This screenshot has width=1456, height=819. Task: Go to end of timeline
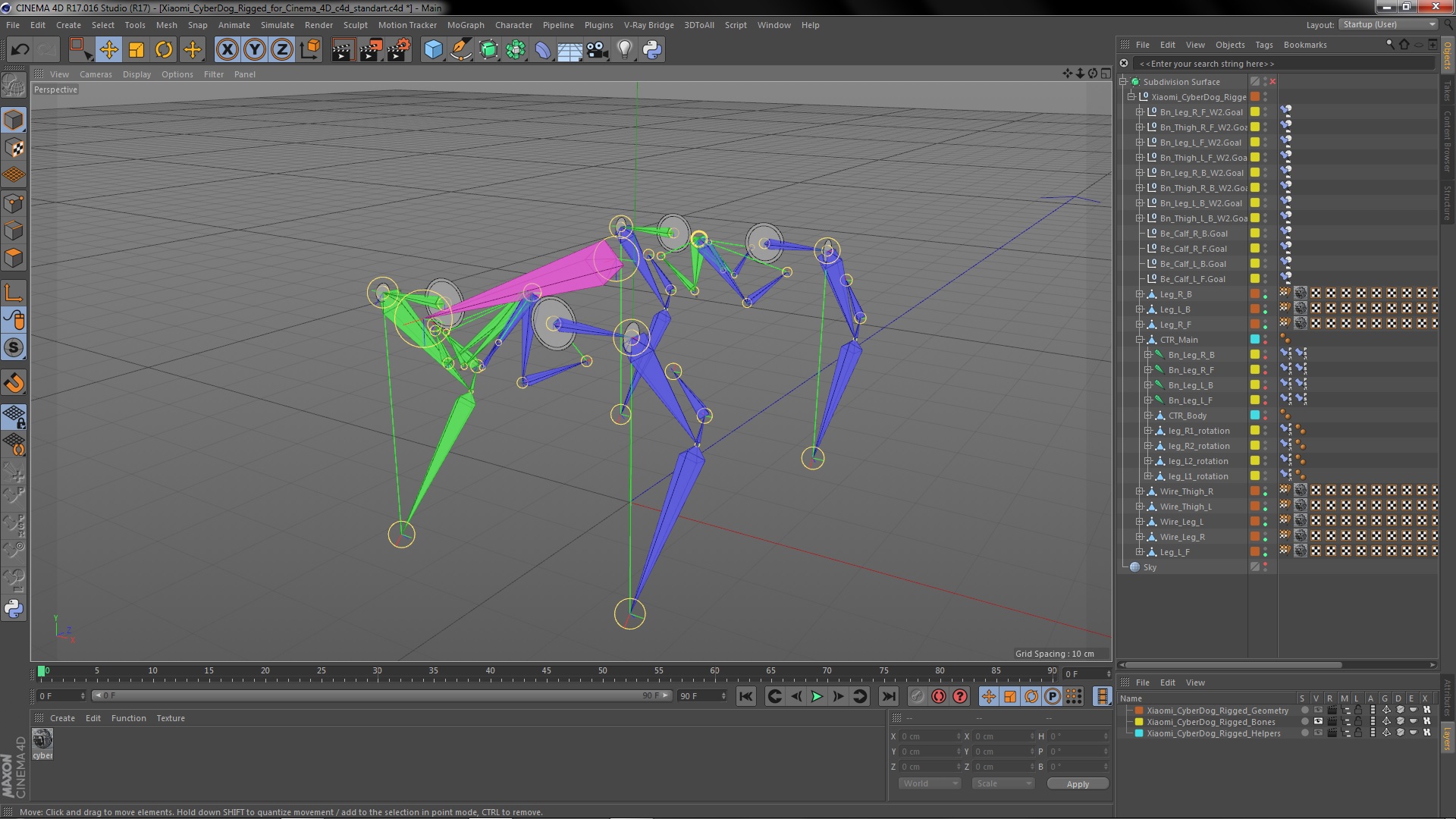point(889,696)
